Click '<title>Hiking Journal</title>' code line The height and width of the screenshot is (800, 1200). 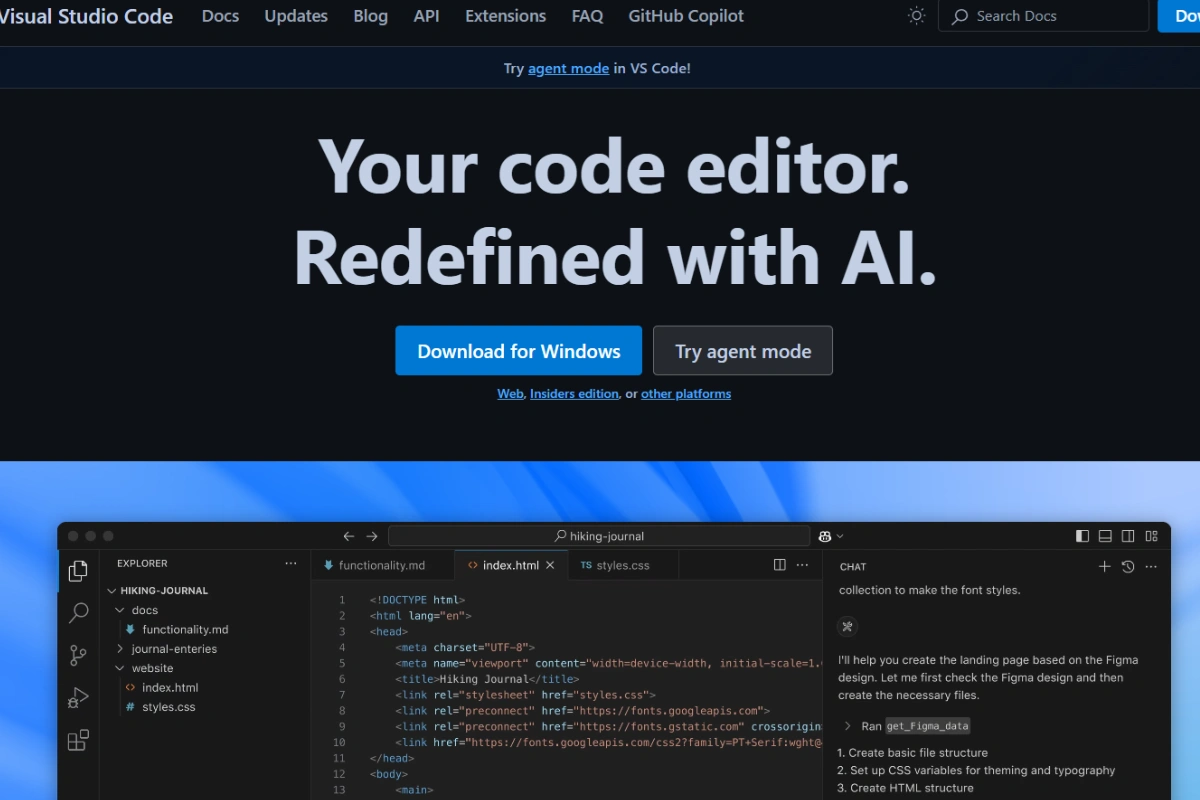tap(487, 679)
